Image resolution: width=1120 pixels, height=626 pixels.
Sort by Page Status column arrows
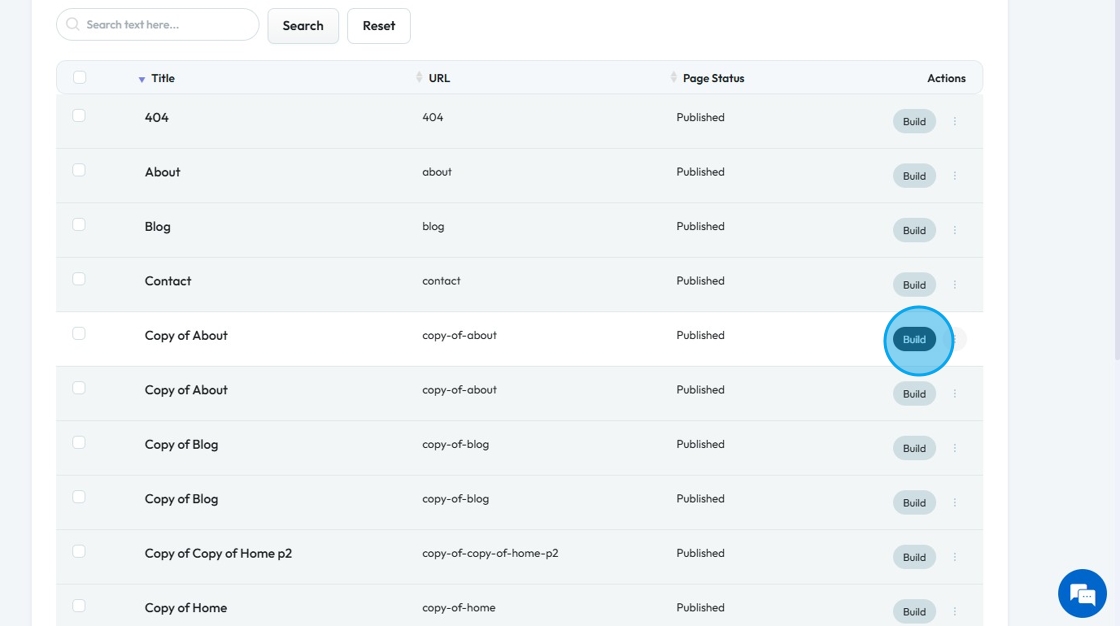[x=674, y=78]
